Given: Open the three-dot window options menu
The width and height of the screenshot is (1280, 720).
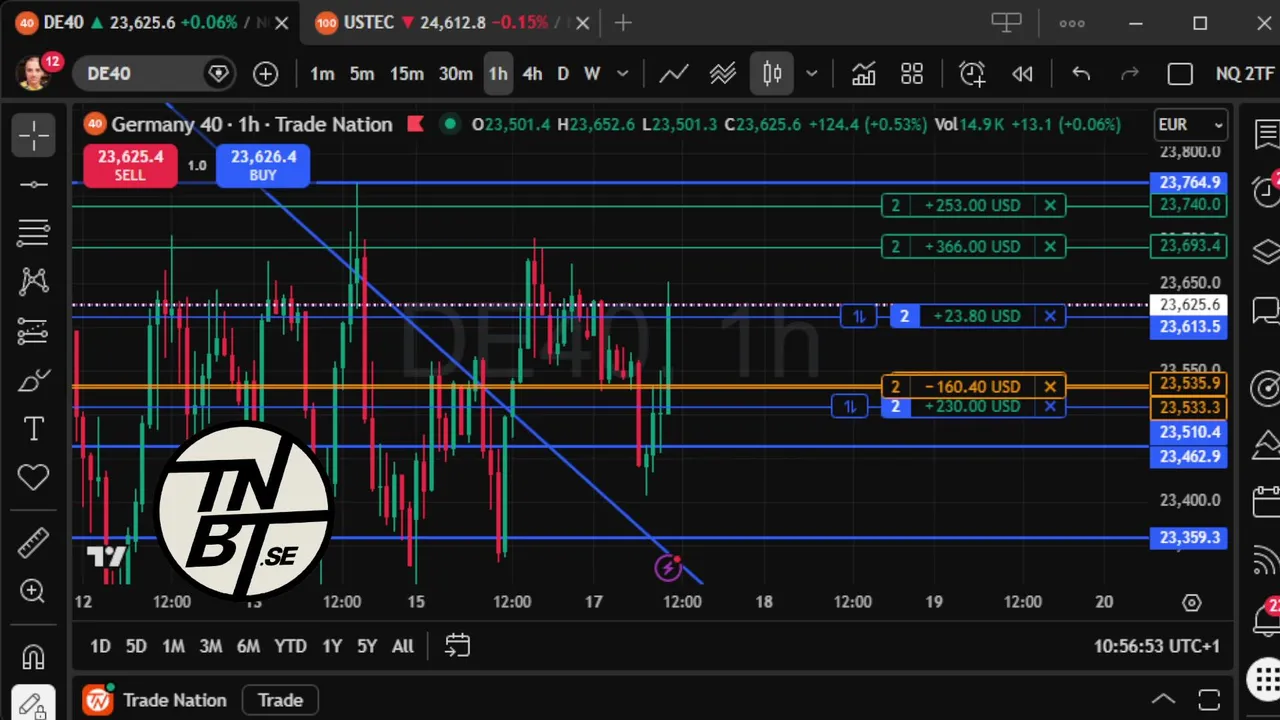Looking at the screenshot, I should pos(1072,23).
